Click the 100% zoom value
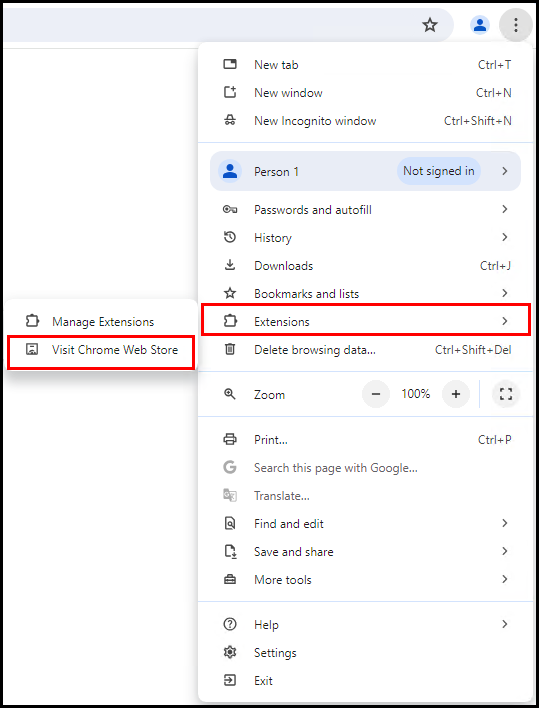Image resolution: width=539 pixels, height=708 pixels. tap(416, 394)
